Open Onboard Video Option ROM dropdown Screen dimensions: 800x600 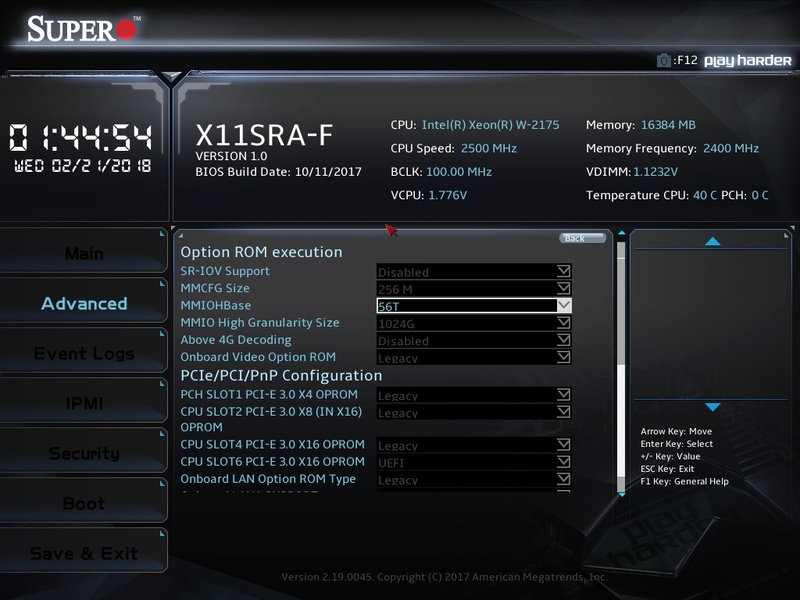coord(474,357)
